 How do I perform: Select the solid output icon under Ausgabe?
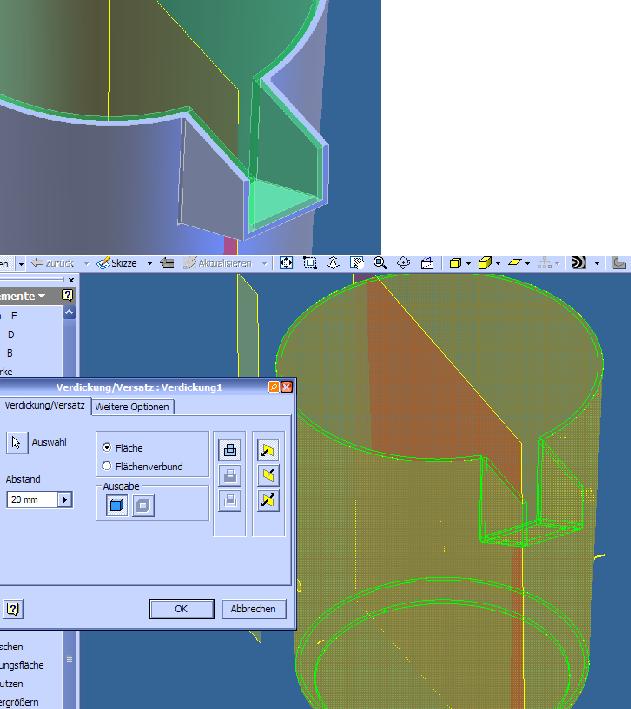pyautogui.click(x=117, y=505)
